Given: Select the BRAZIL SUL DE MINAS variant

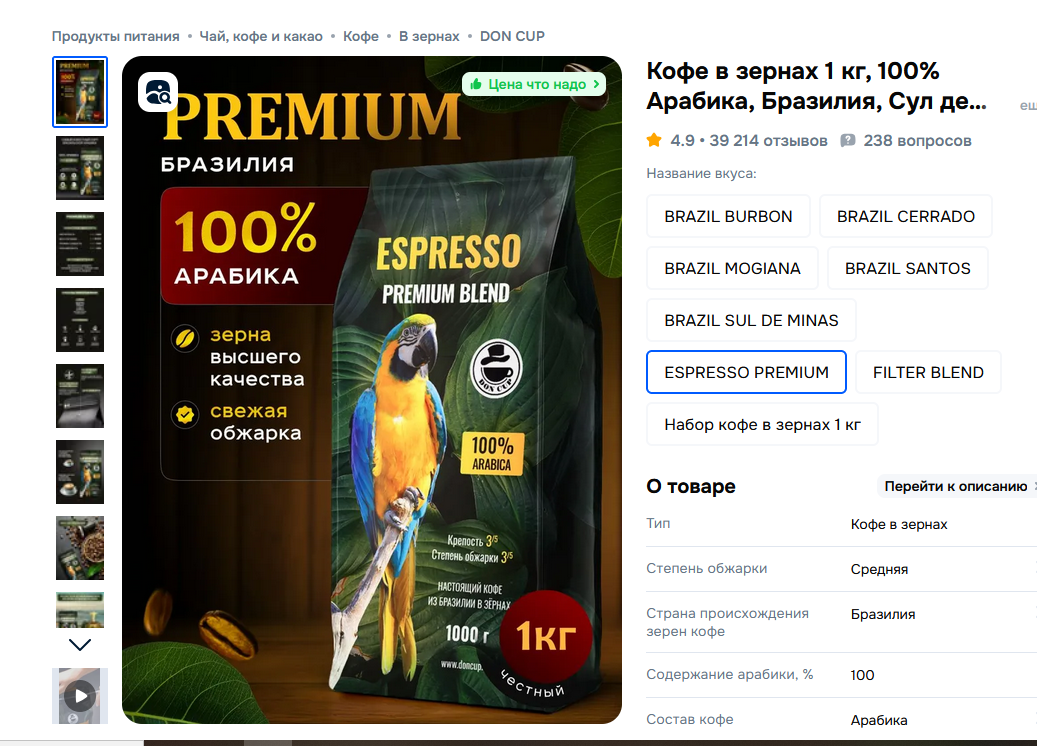Looking at the screenshot, I should pos(751,320).
